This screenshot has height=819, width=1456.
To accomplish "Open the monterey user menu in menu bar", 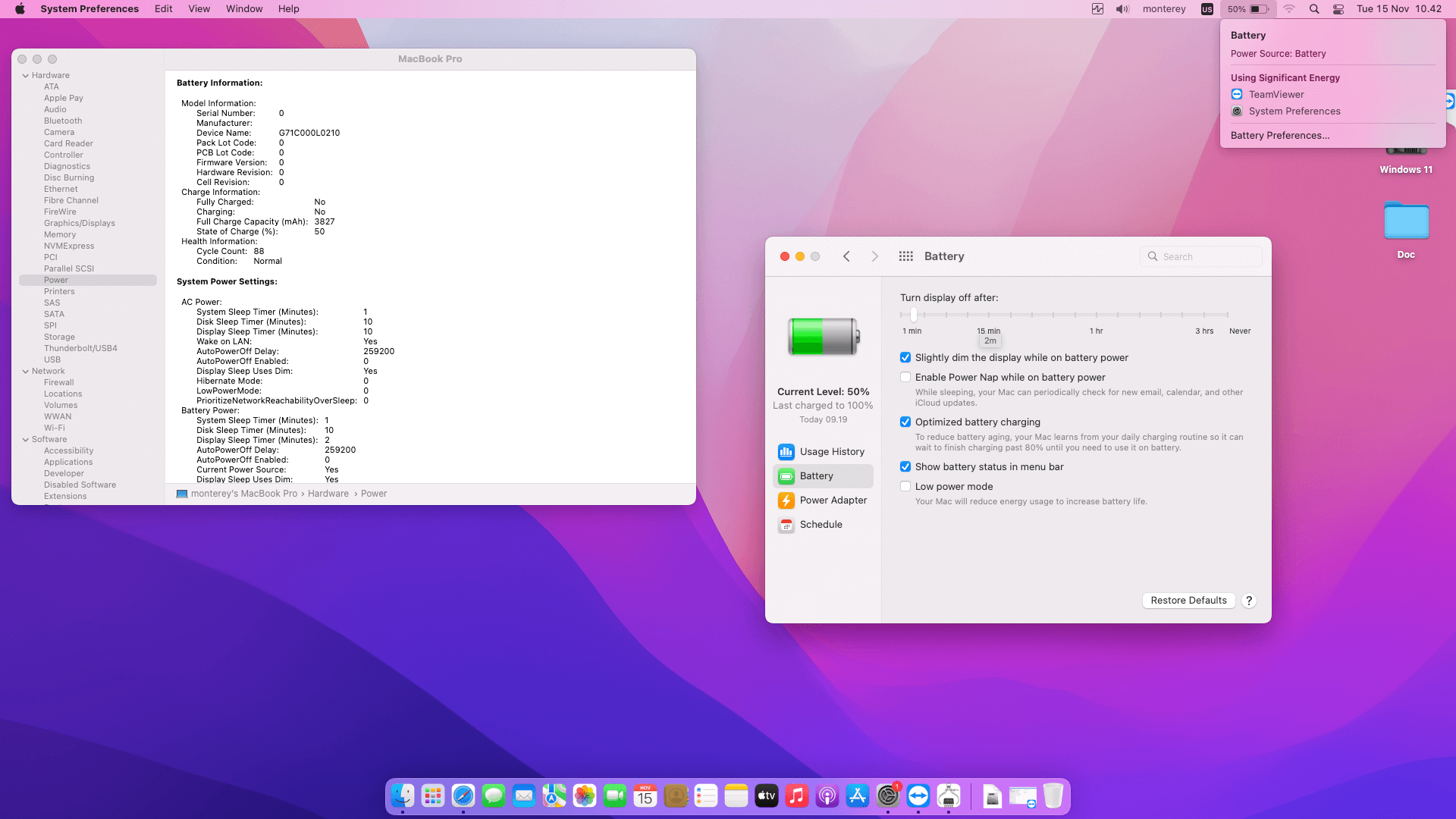I will [x=1164, y=9].
